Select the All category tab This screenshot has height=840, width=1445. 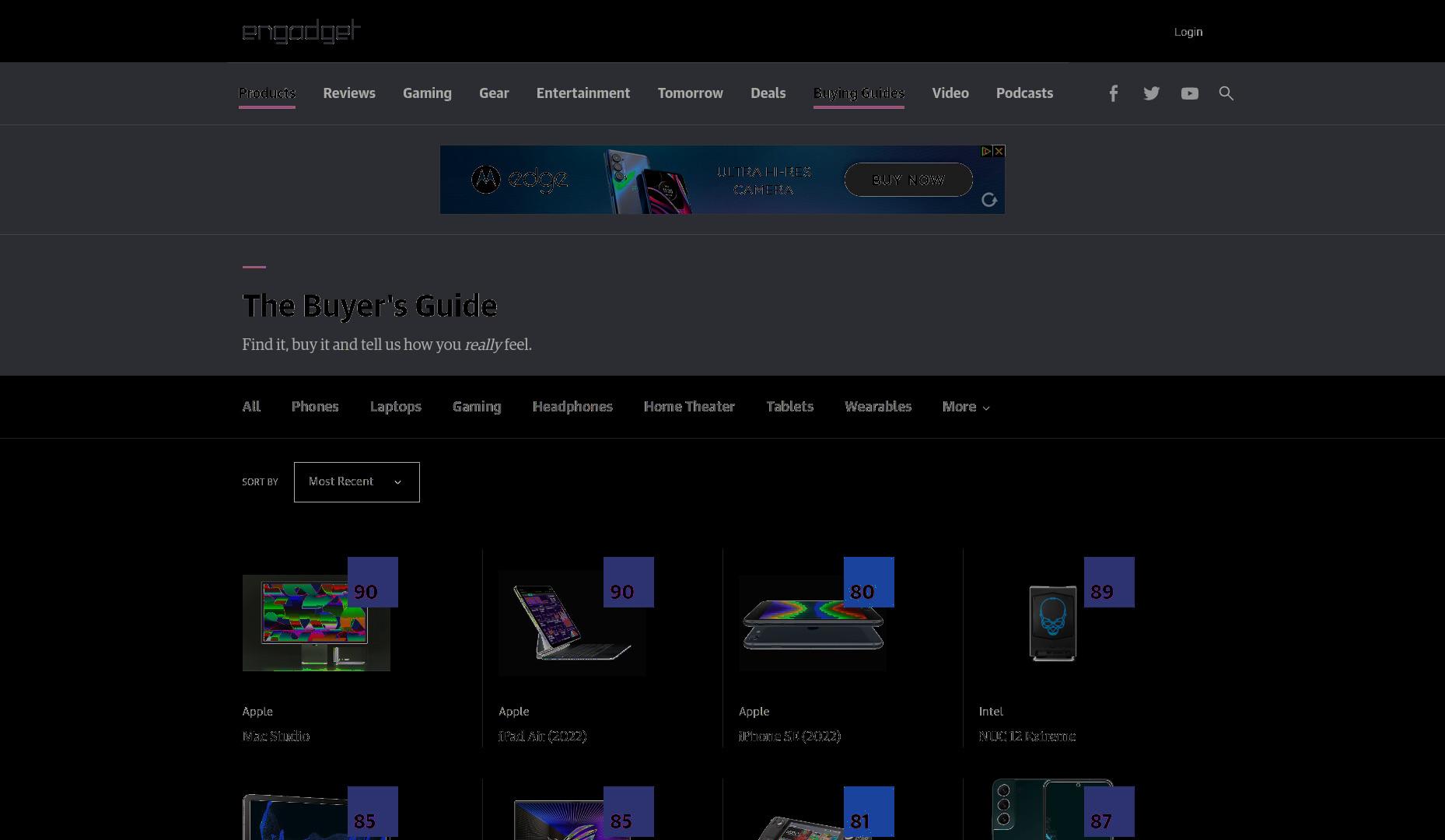(251, 407)
